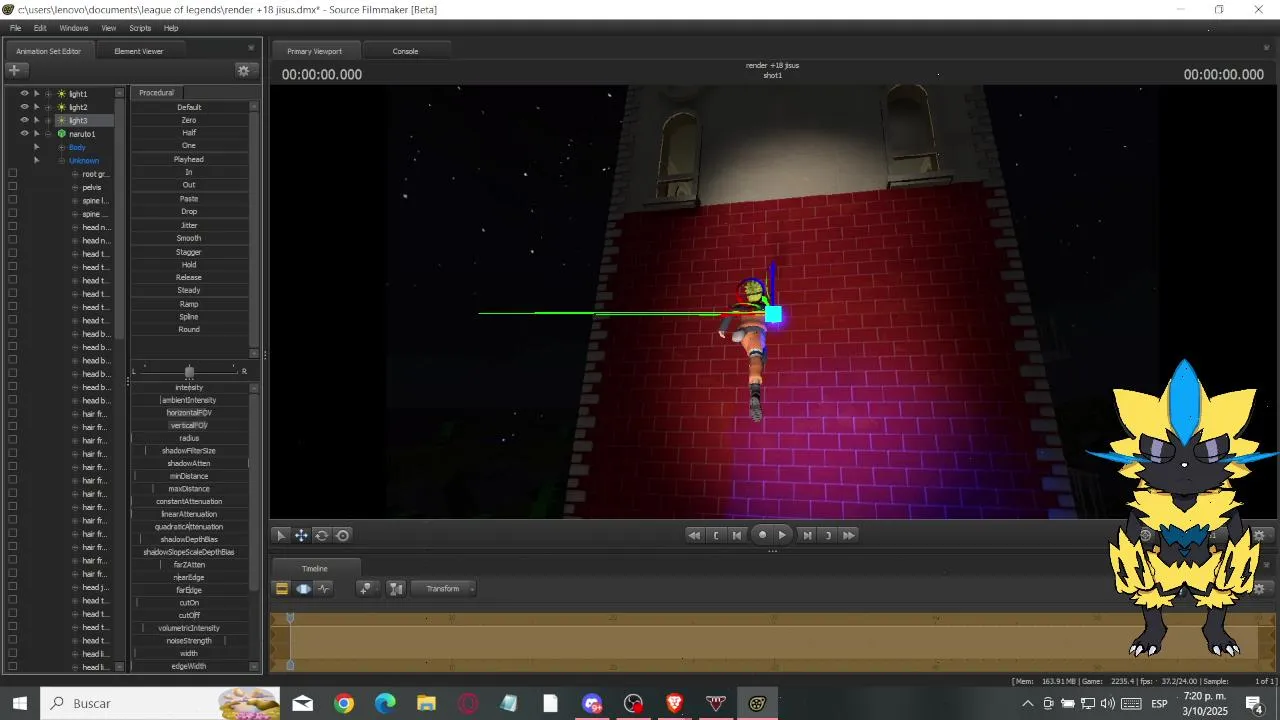This screenshot has width=1280, height=720.
Task: Apply the Smooth procedural preset
Action: tap(189, 238)
